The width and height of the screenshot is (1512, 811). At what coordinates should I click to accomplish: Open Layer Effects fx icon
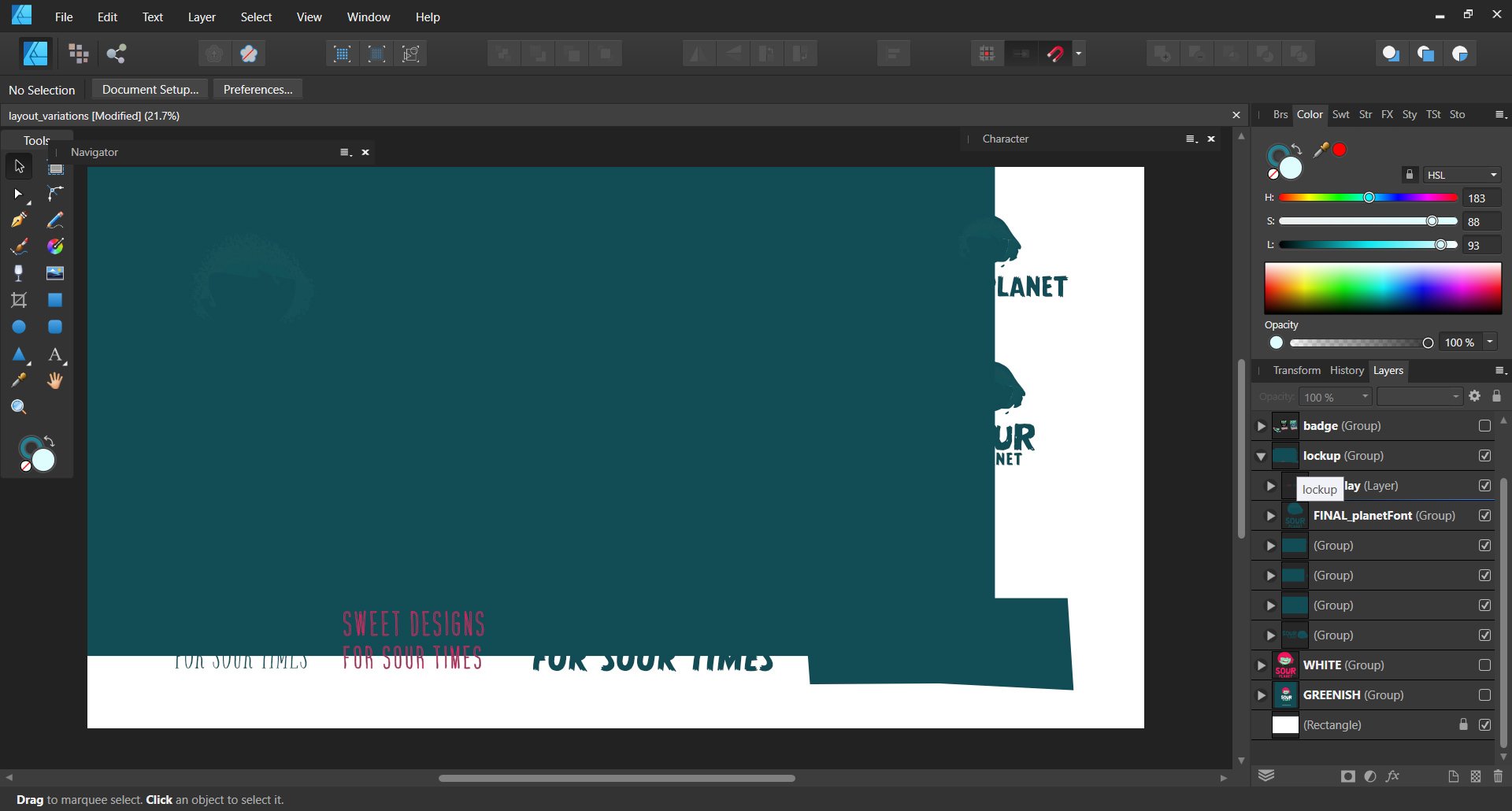click(1393, 776)
